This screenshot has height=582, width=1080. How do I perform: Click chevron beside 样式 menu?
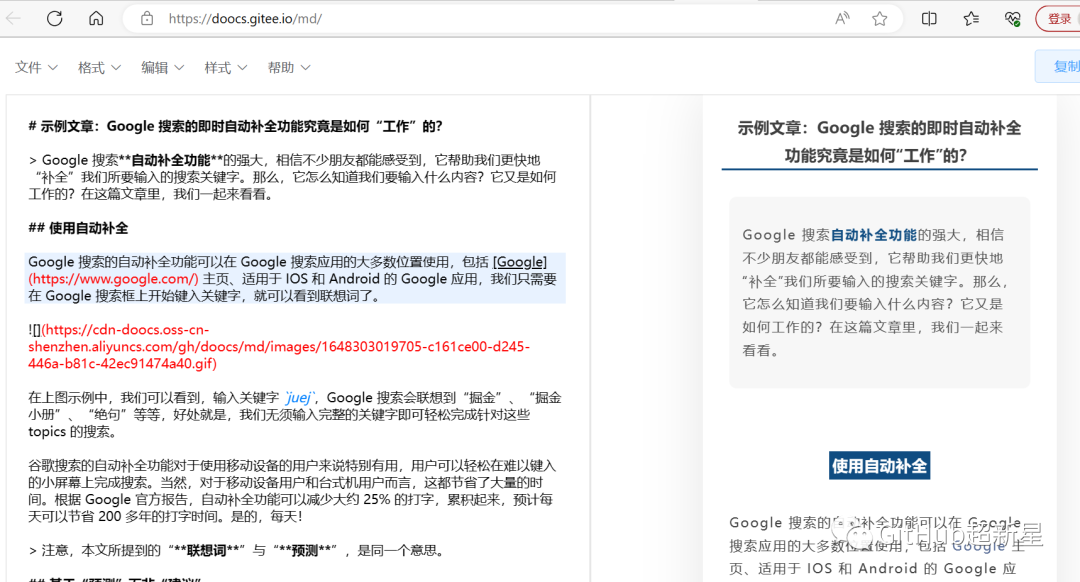tap(242, 67)
